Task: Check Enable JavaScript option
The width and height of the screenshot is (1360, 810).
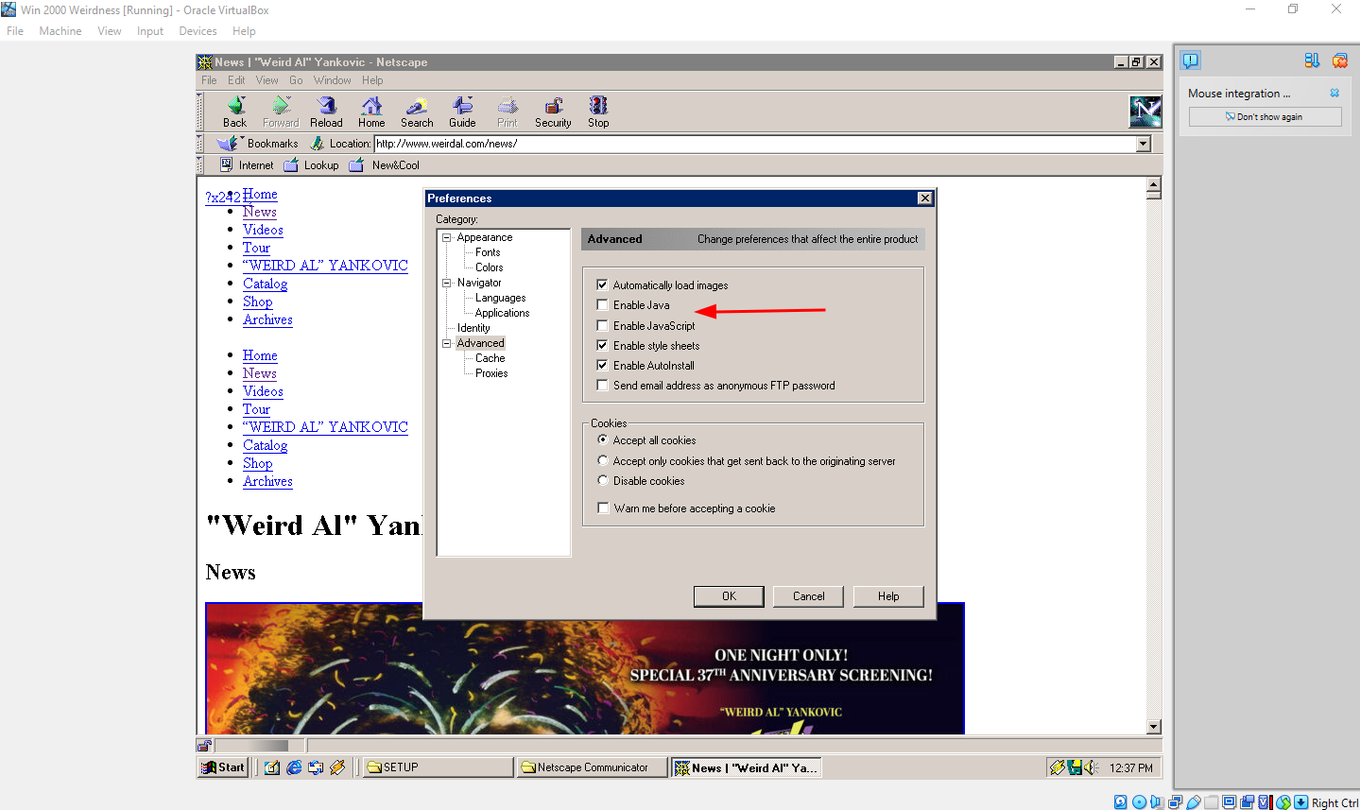Action: click(x=602, y=325)
